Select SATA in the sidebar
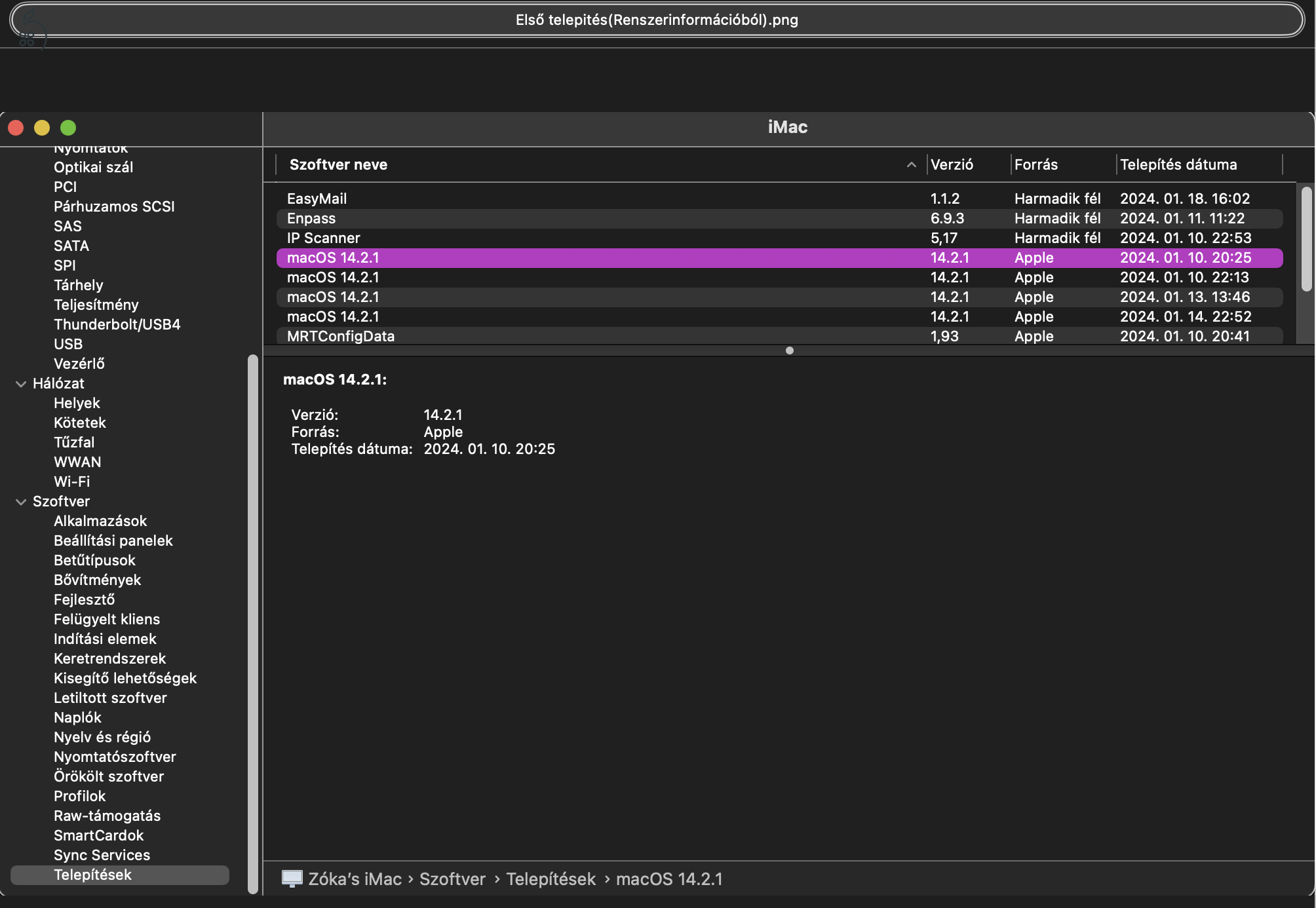Viewport: 1316px width, 908px height. (71, 246)
